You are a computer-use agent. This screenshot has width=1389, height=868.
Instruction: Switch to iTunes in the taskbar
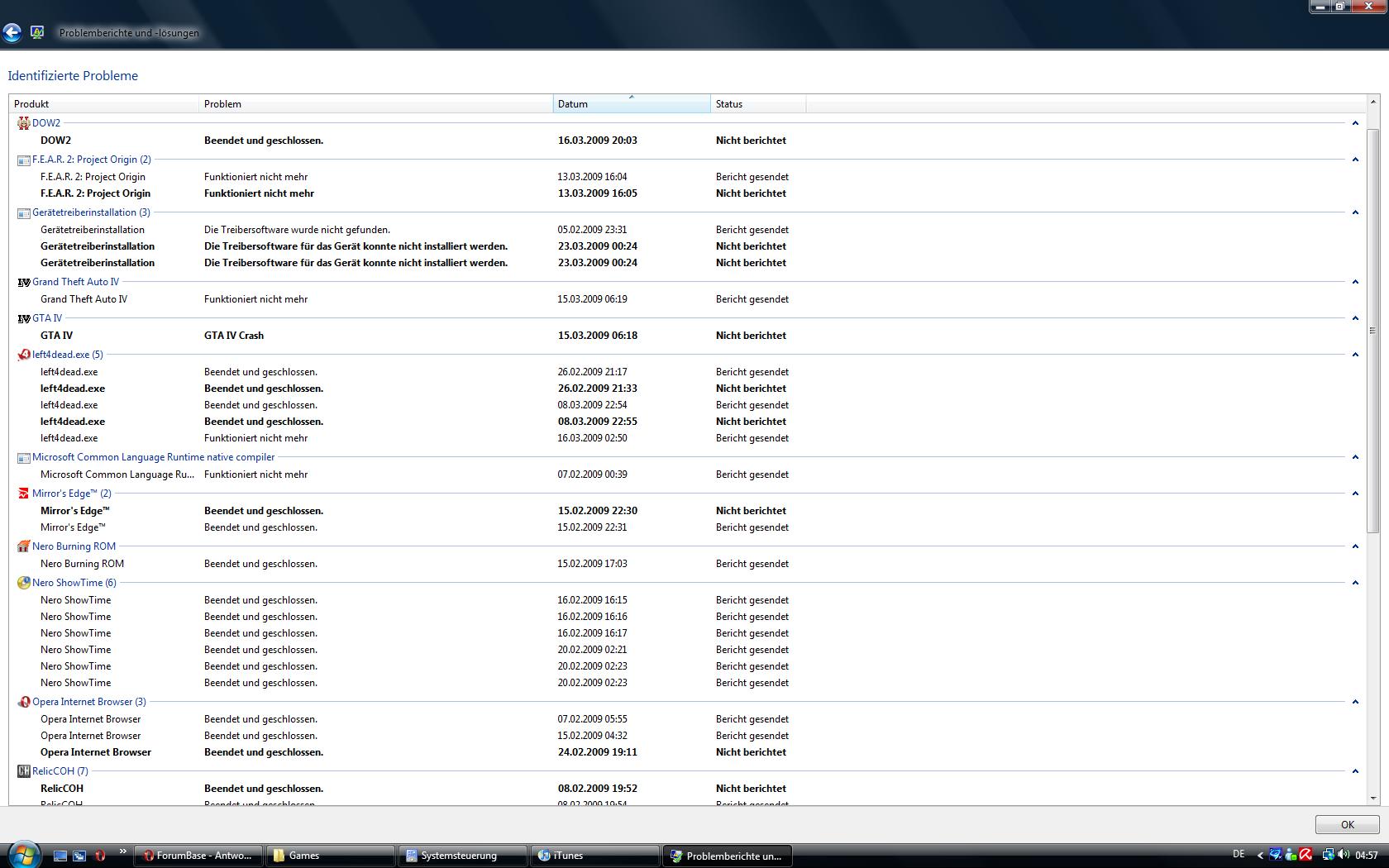pyautogui.click(x=595, y=856)
